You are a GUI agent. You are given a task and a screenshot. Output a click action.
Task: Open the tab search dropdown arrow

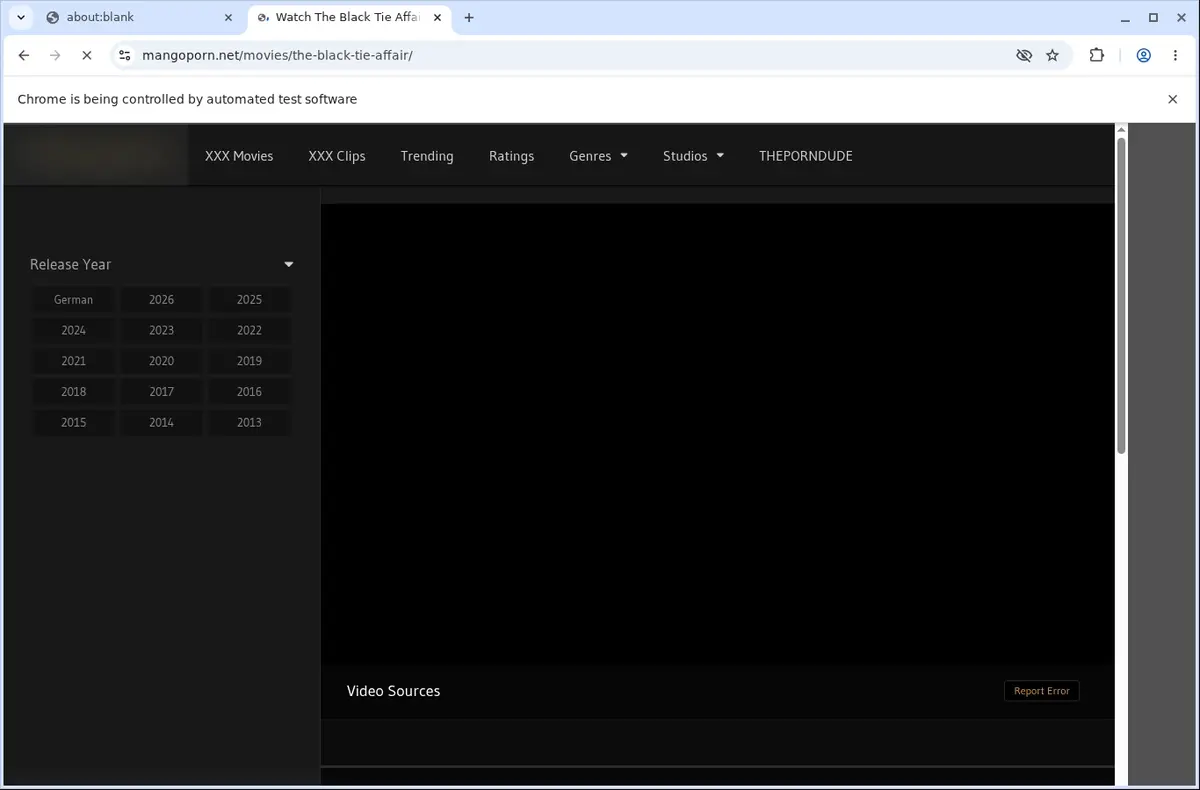[x=20, y=17]
